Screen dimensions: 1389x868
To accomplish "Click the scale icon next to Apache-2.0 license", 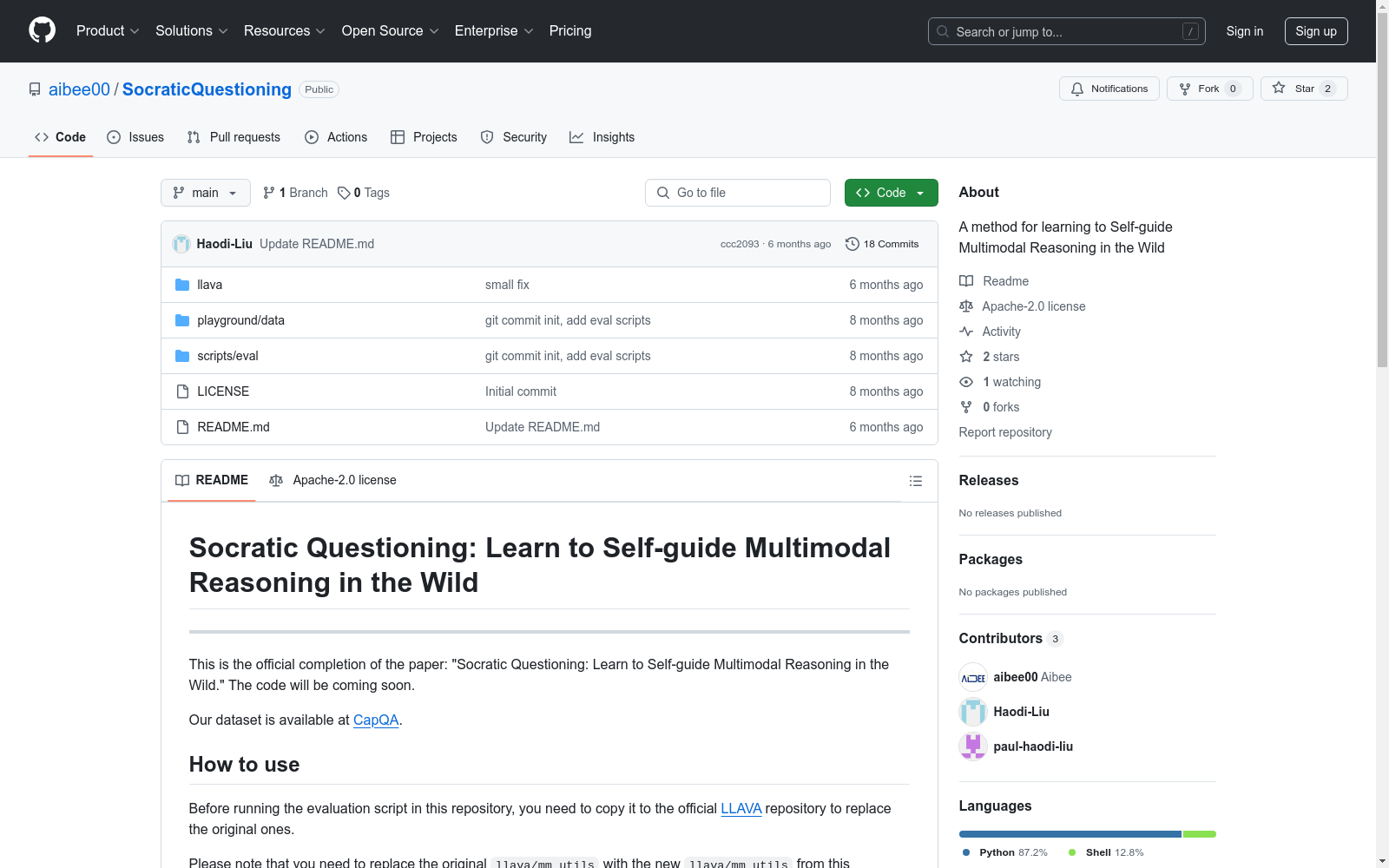I will tap(966, 306).
